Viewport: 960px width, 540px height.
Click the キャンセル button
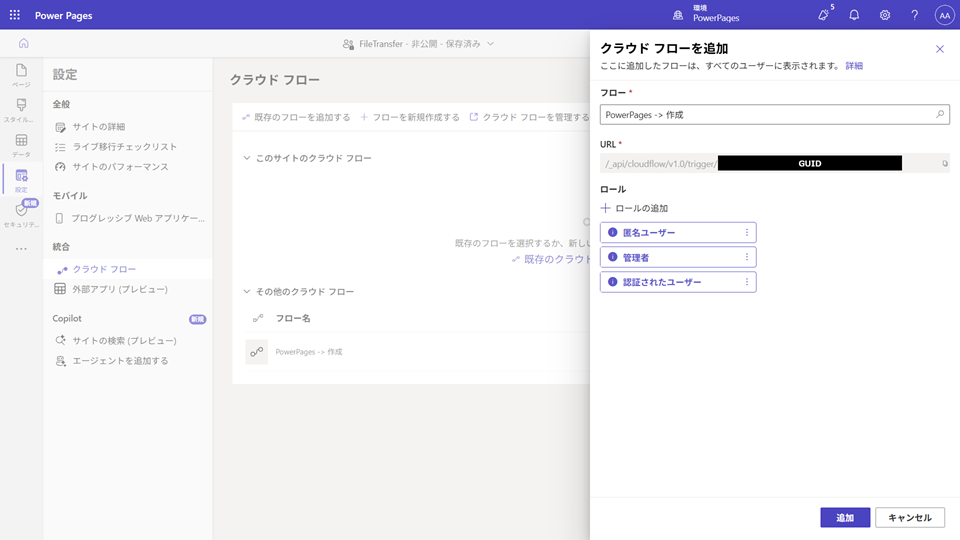click(x=910, y=517)
